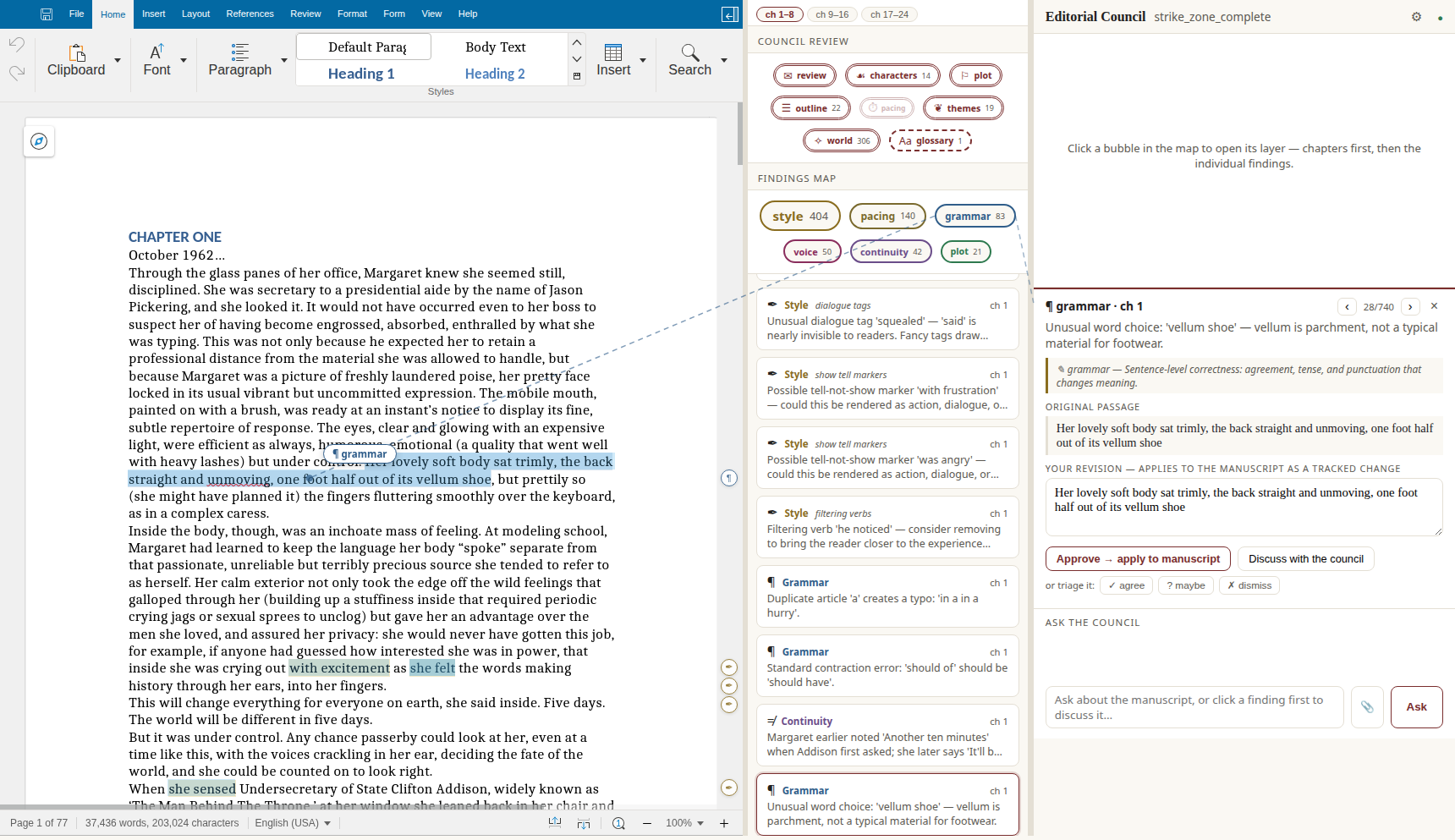
Task: Expand the Search dropdown arrow
Action: click(x=724, y=60)
